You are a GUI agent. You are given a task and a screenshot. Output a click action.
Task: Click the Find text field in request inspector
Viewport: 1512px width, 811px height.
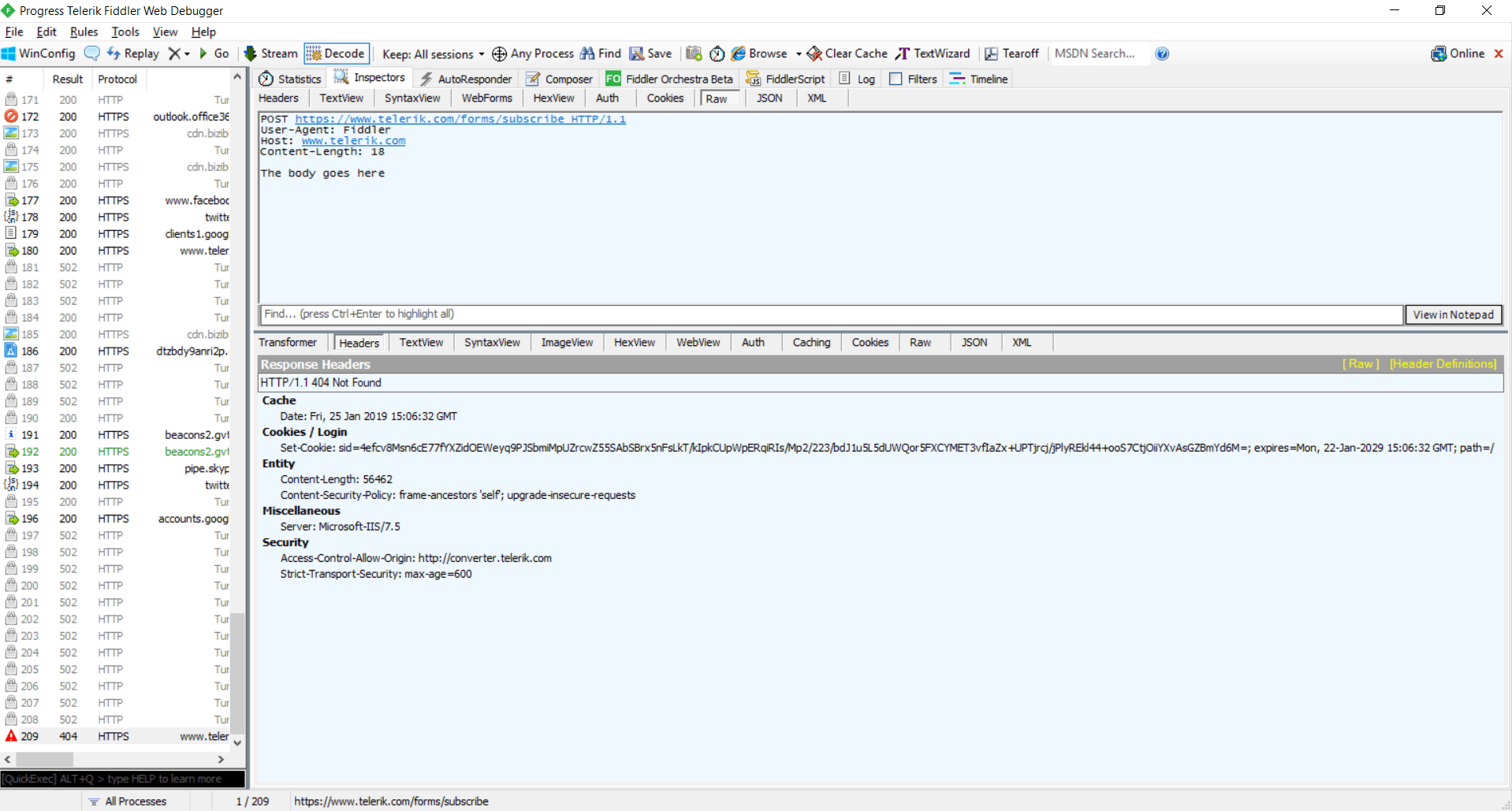831,314
